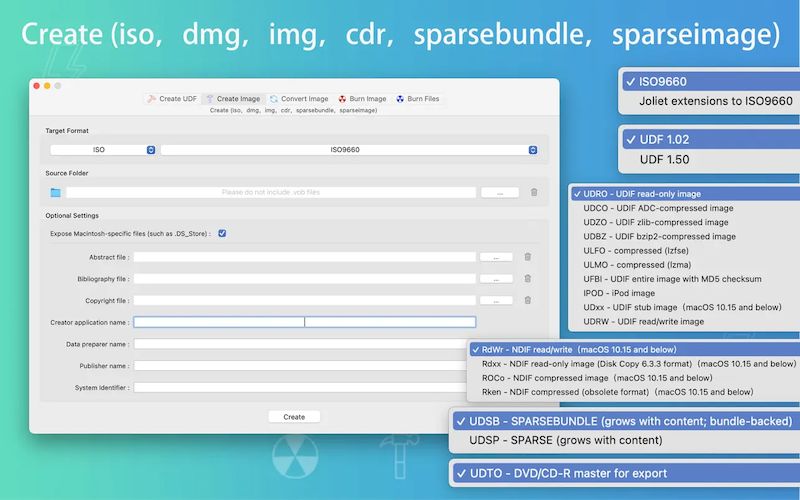Browse for a Bibliography file
The image size is (800, 500).
point(496,279)
